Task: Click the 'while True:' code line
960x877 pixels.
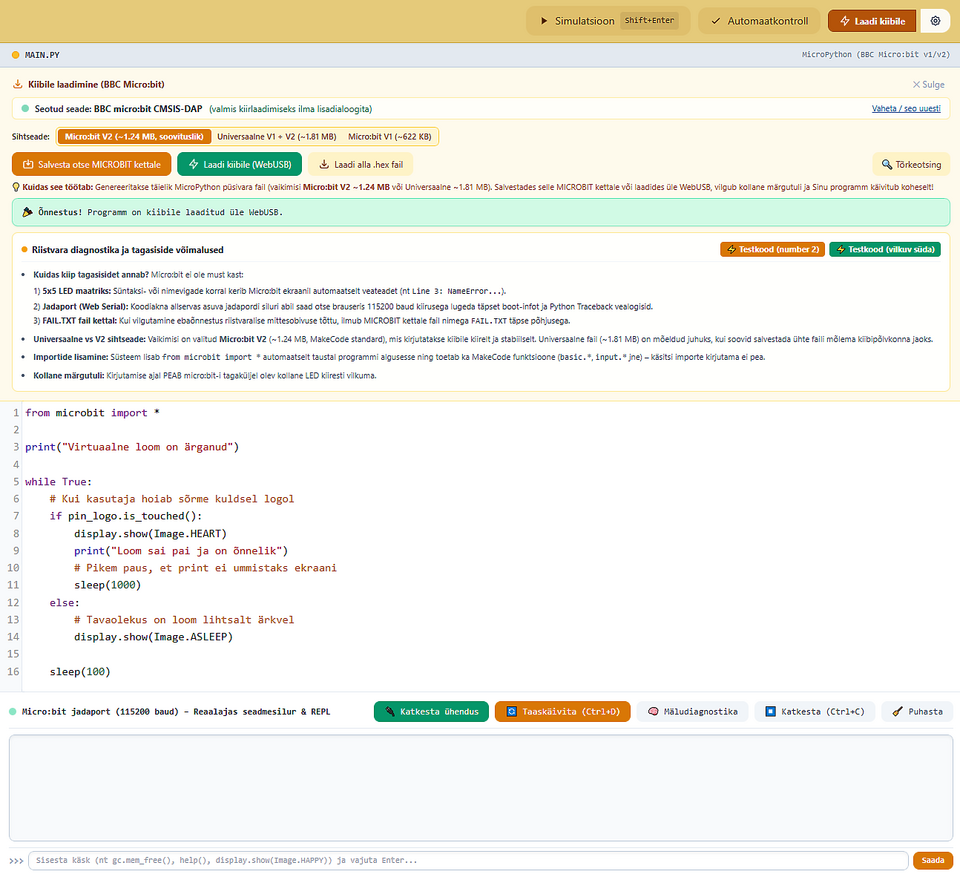Action: (x=59, y=482)
